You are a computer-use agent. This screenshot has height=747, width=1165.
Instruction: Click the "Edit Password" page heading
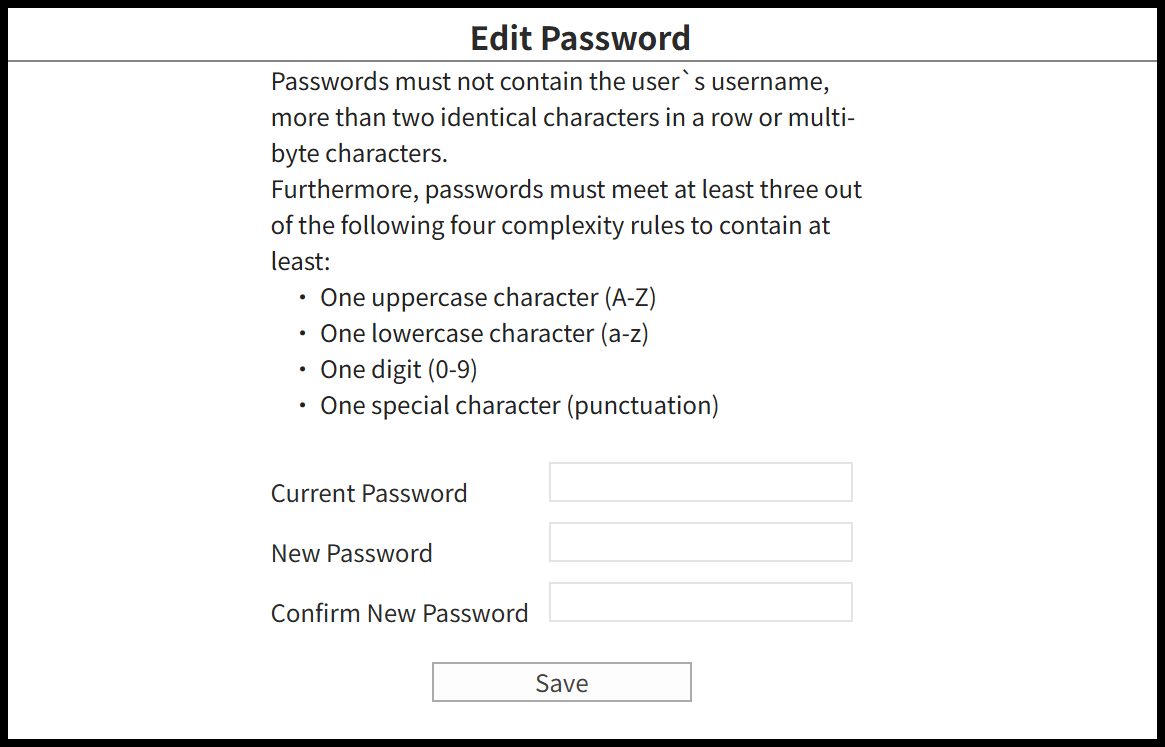coord(580,38)
